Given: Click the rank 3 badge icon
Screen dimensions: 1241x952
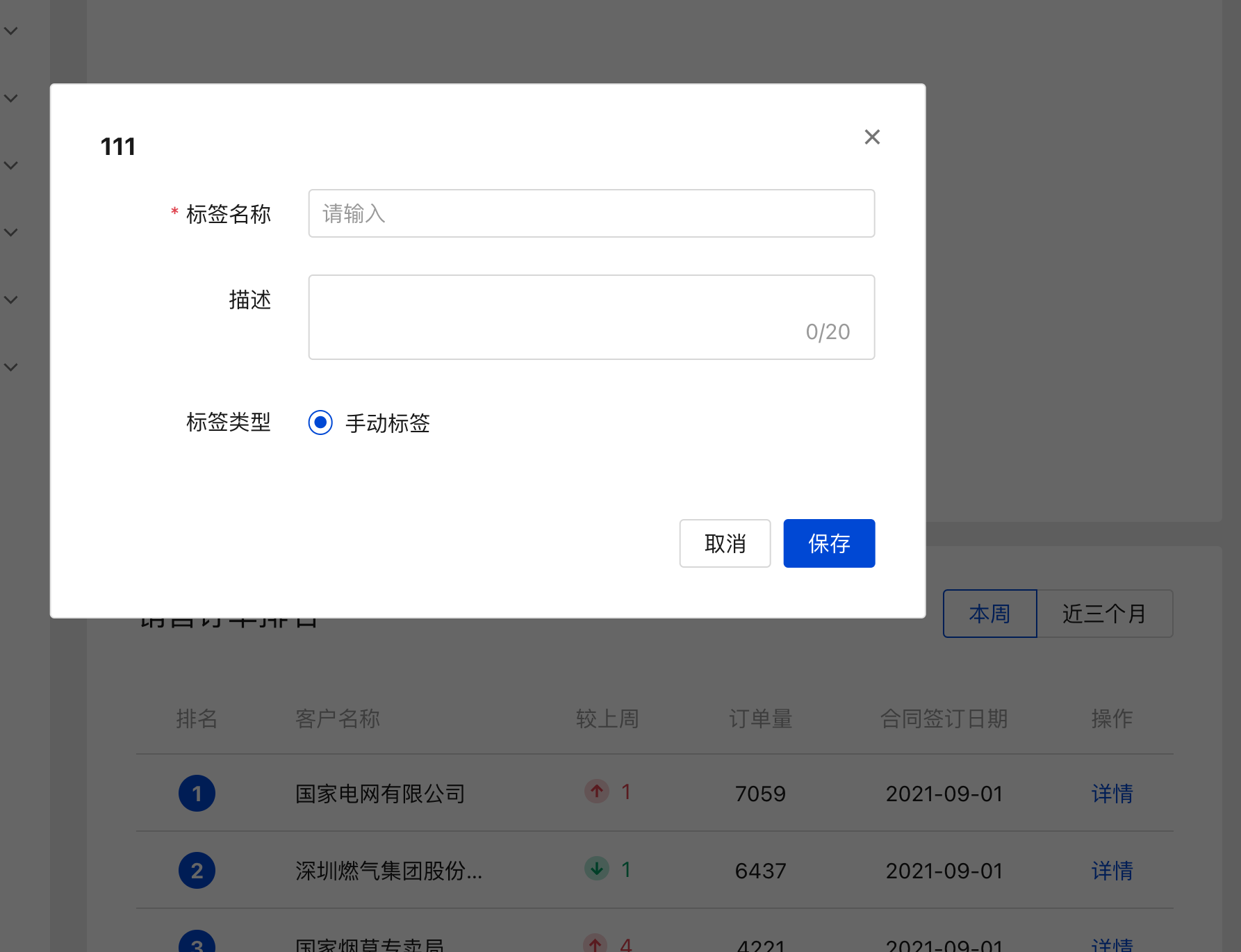Looking at the screenshot, I should click(197, 944).
